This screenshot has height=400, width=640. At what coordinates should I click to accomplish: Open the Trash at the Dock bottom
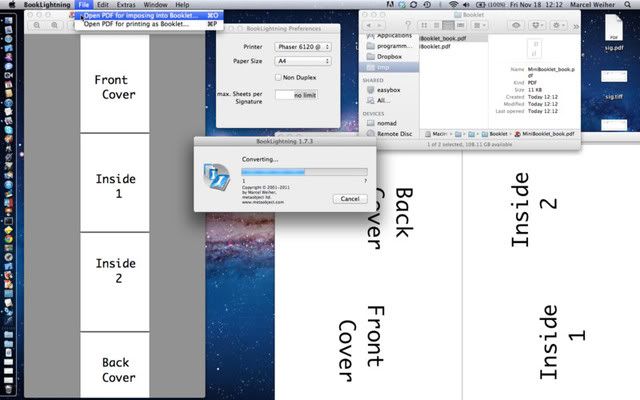click(x=8, y=389)
